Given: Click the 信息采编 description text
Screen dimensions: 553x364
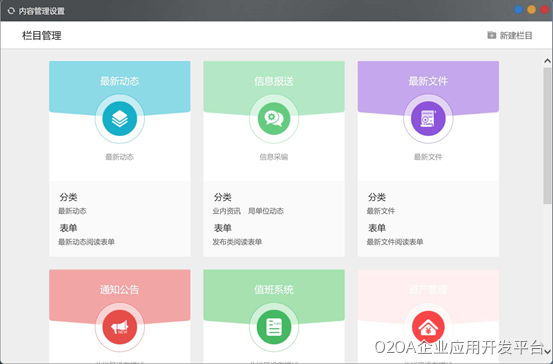Looking at the screenshot, I should pos(274,157).
